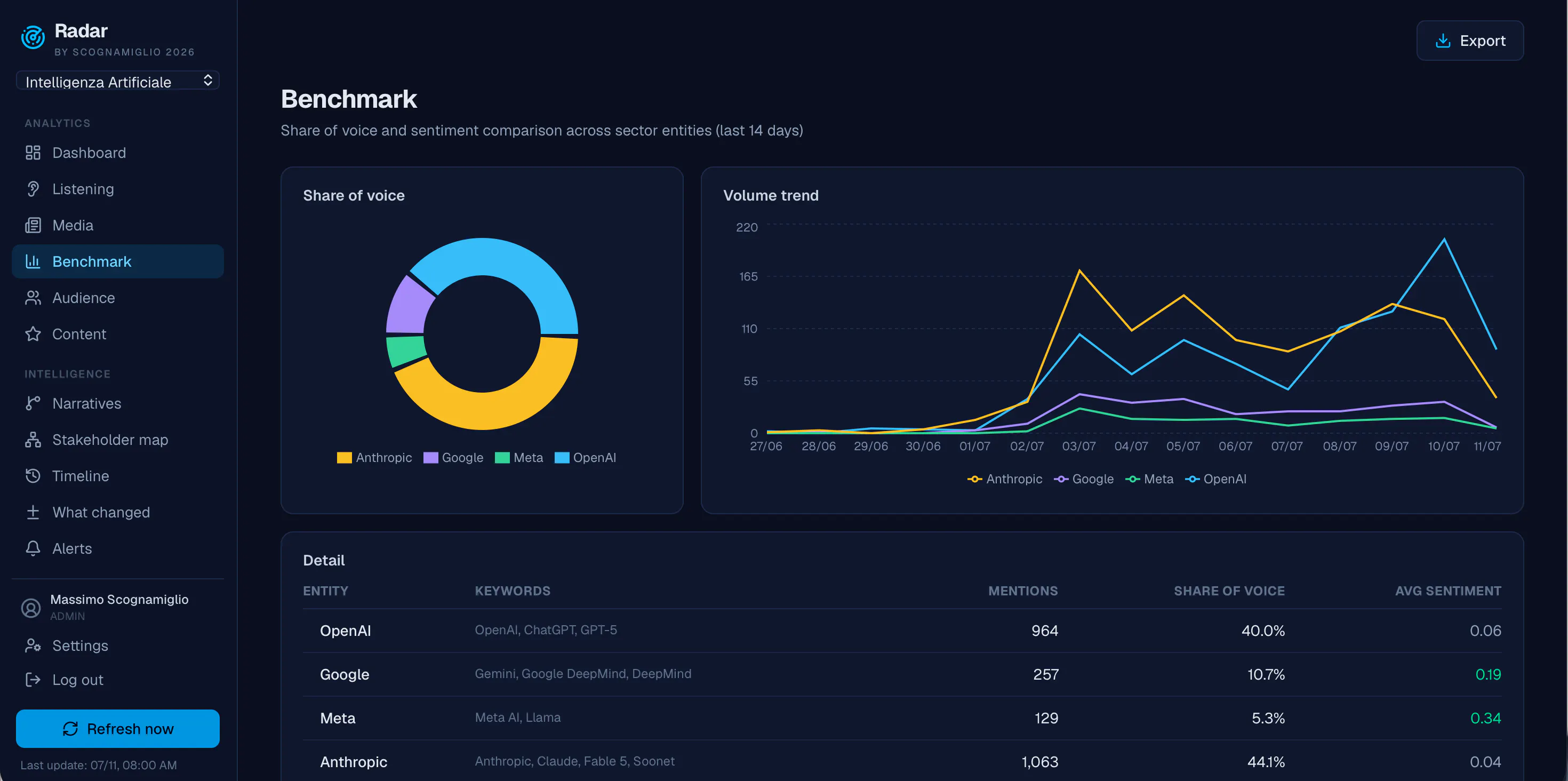Click the 0.34 sentiment value
Viewport: 1568px width, 781px height.
click(1486, 718)
